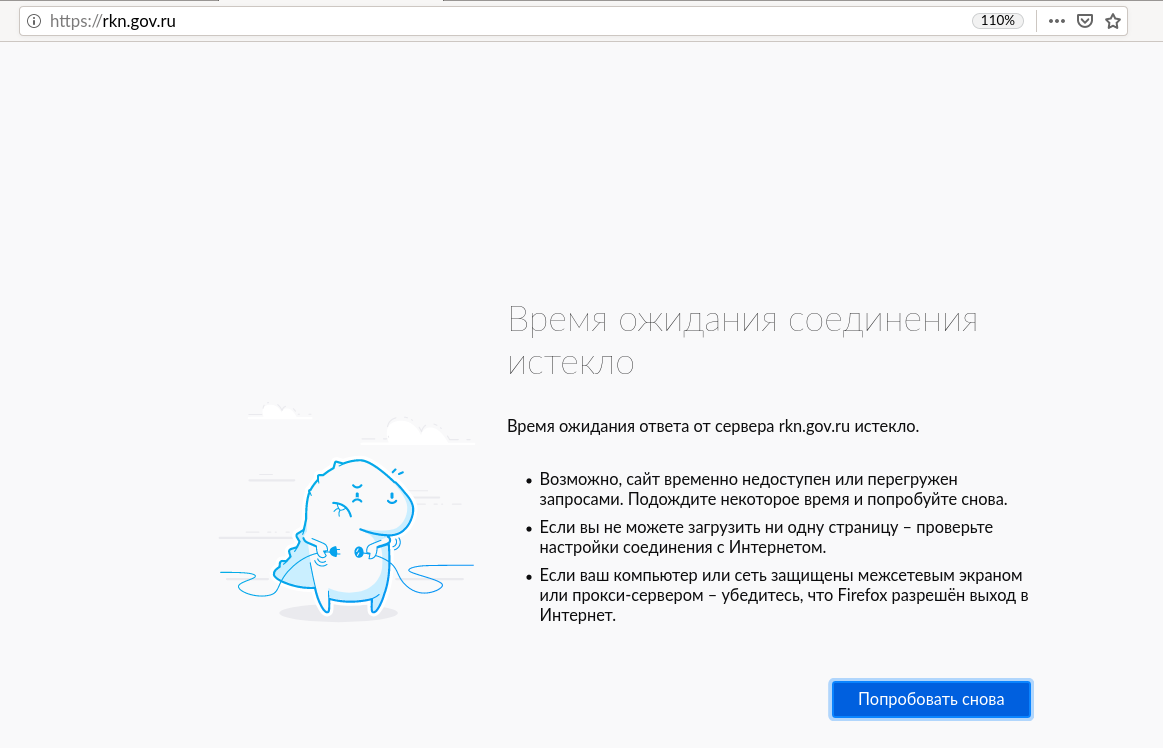The height and width of the screenshot is (748, 1163).
Task: Reset zoom via the 110% badge
Action: point(997,20)
